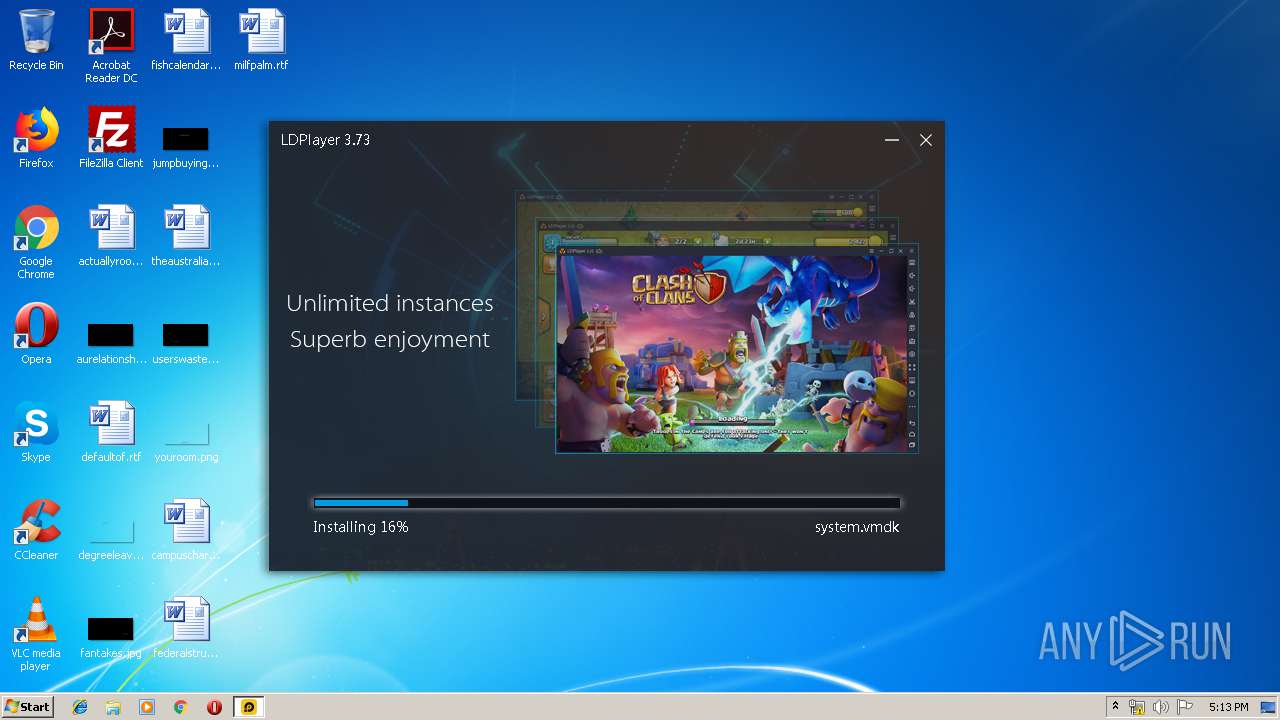The width and height of the screenshot is (1280, 720).
Task: Select the degreeleav file icon
Action: tap(111, 540)
